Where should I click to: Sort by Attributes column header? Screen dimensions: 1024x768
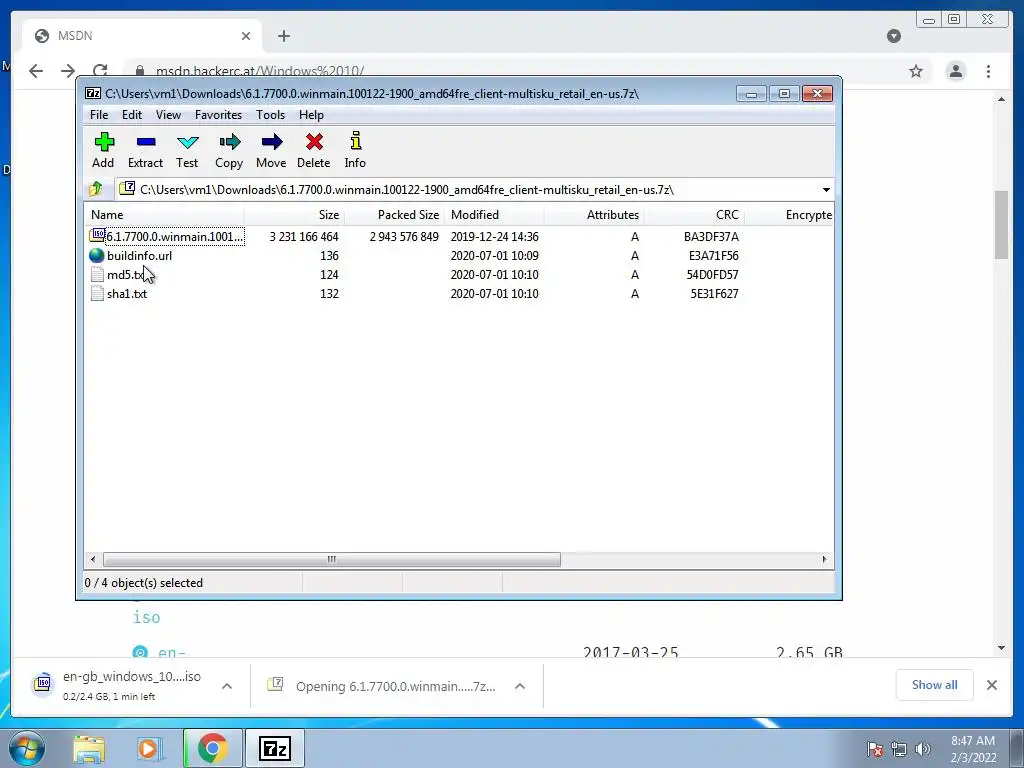click(x=594, y=215)
